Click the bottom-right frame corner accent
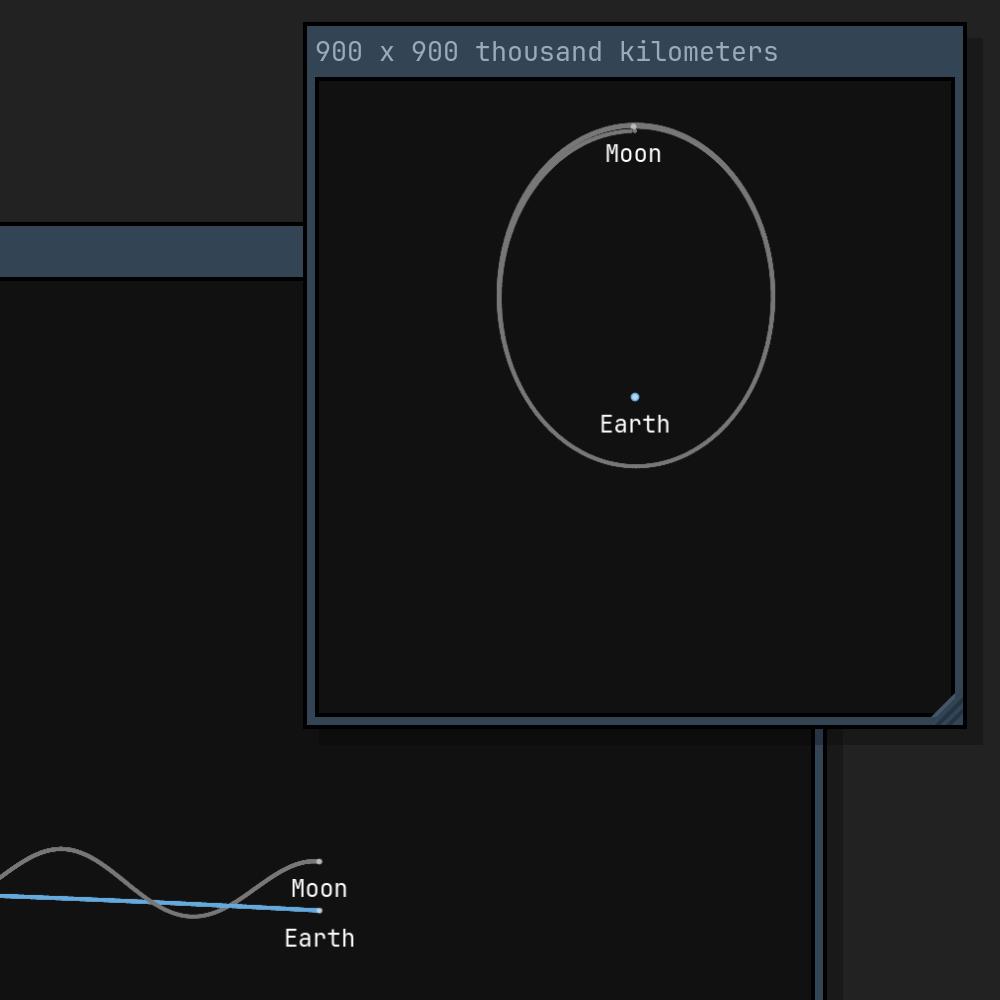 pyautogui.click(x=948, y=710)
